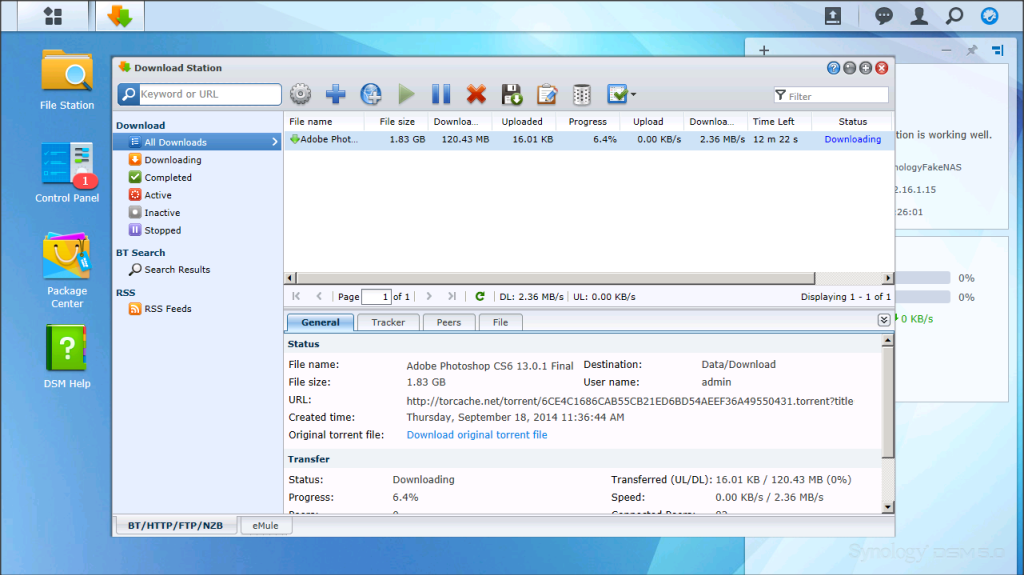This screenshot has width=1024, height=575.
Task: Sort by File name column header
Action: point(324,122)
